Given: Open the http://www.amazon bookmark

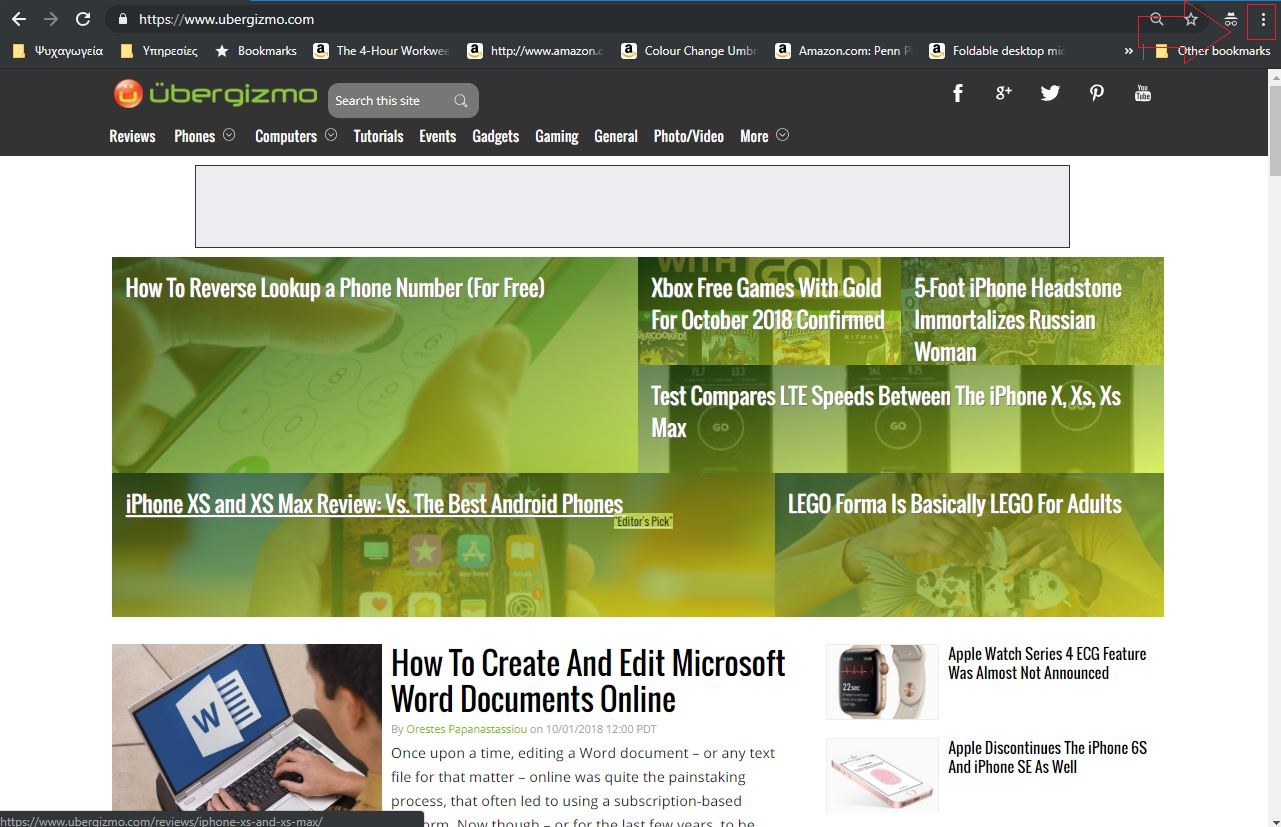Looking at the screenshot, I should pyautogui.click(x=536, y=51).
